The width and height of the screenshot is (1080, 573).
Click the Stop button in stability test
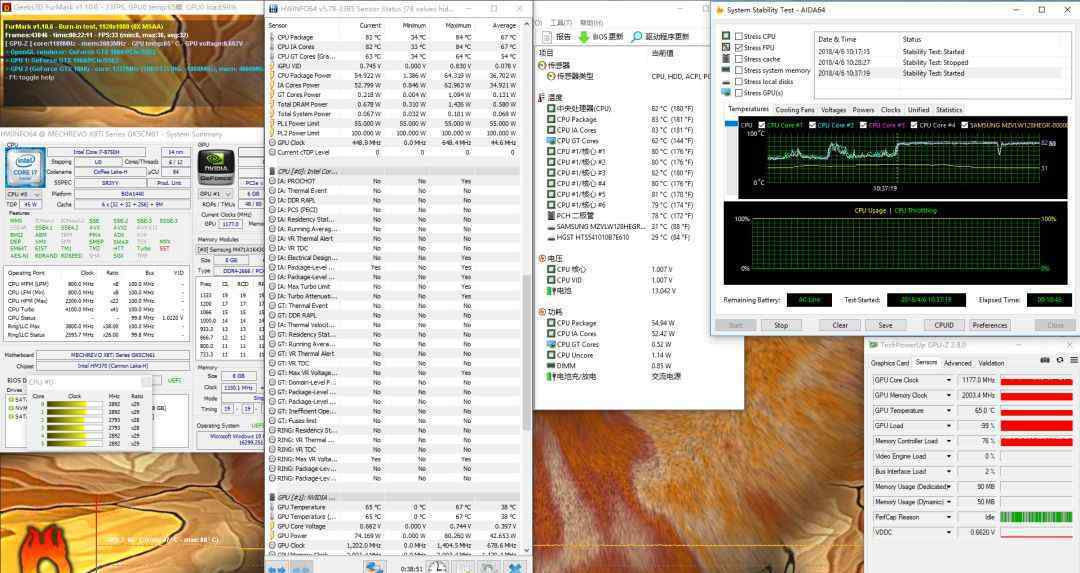[780, 325]
